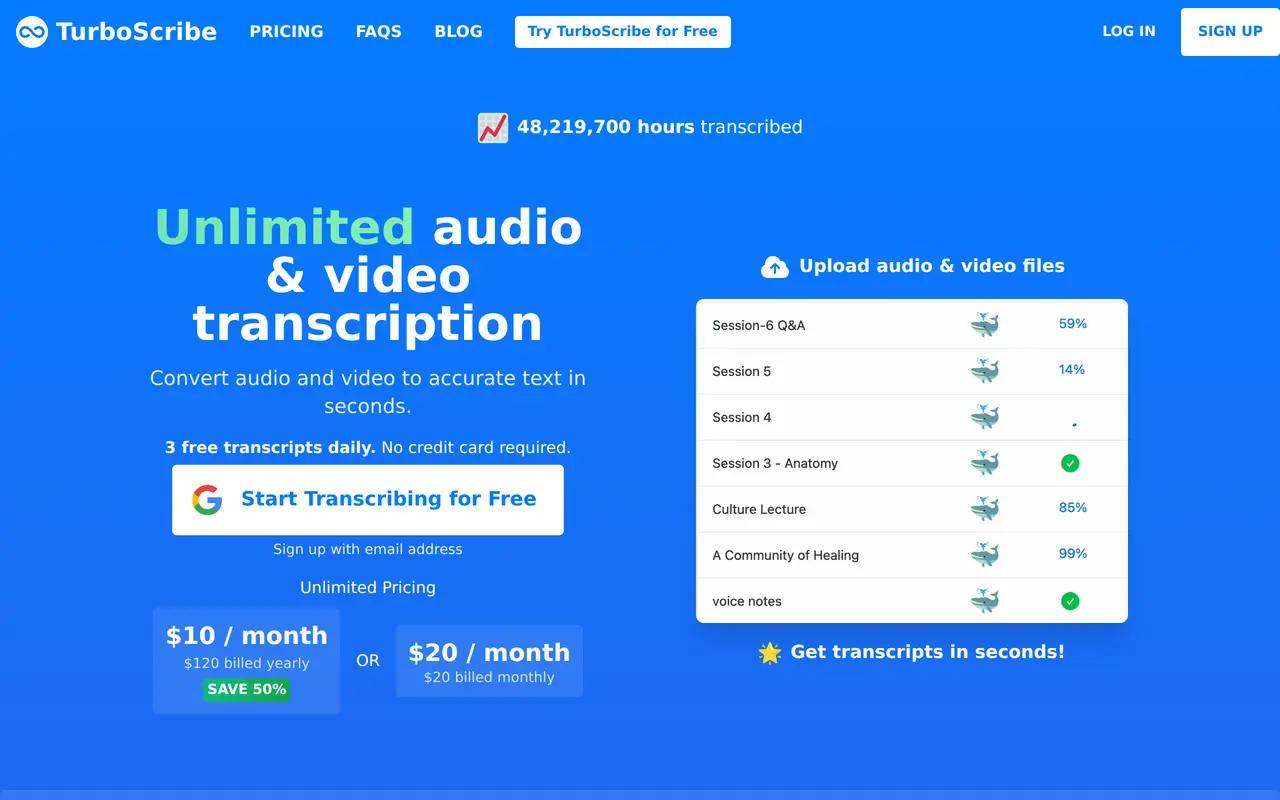Image resolution: width=1280 pixels, height=800 pixels.
Task: Click the 59% progress value
Action: pyautogui.click(x=1073, y=324)
